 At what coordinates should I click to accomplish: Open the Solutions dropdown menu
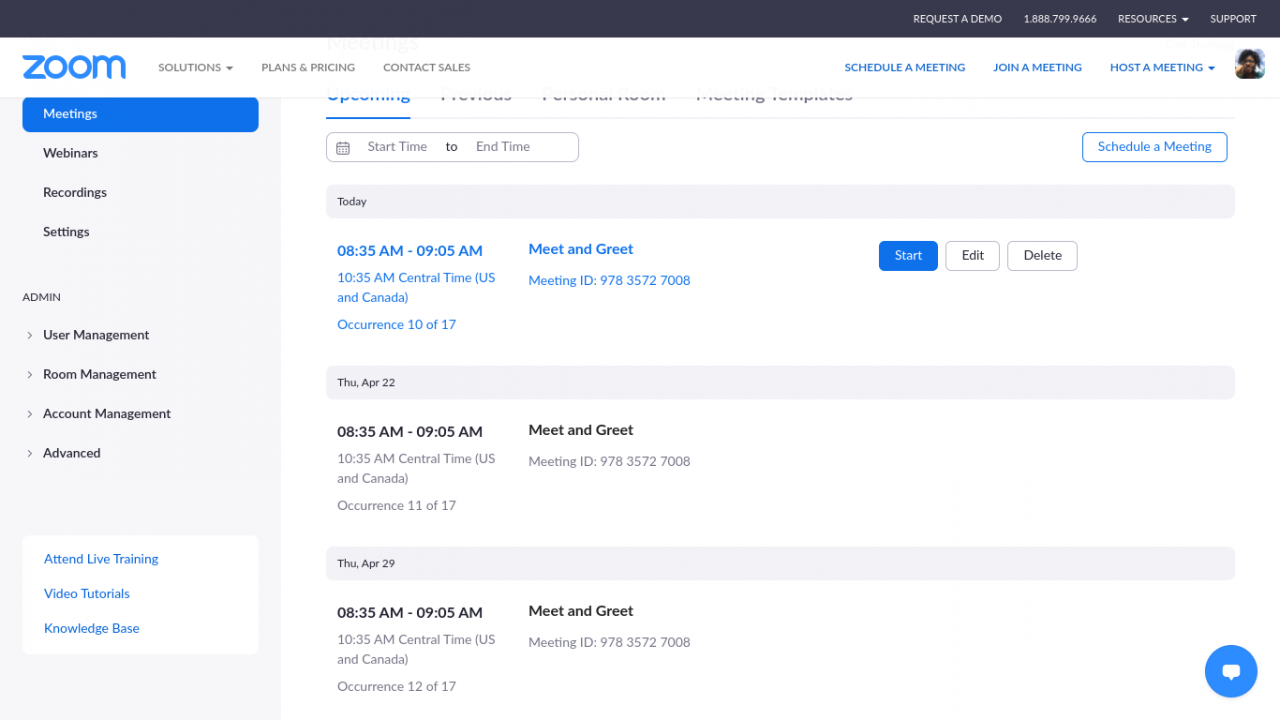point(195,68)
